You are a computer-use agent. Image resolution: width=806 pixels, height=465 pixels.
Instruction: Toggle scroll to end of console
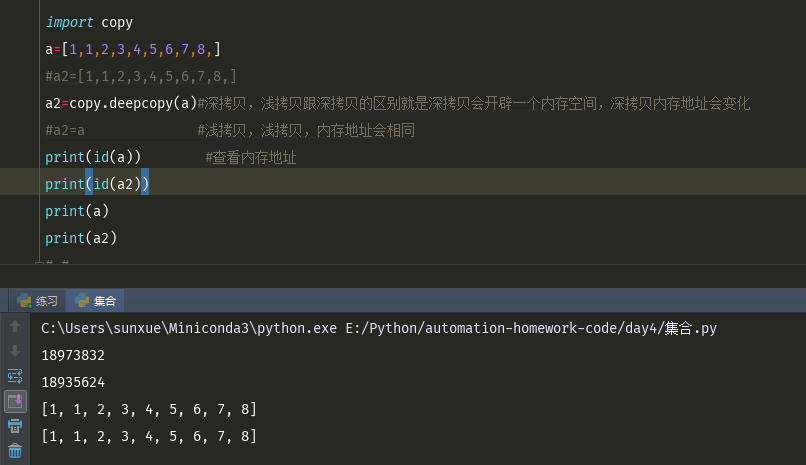coord(15,401)
